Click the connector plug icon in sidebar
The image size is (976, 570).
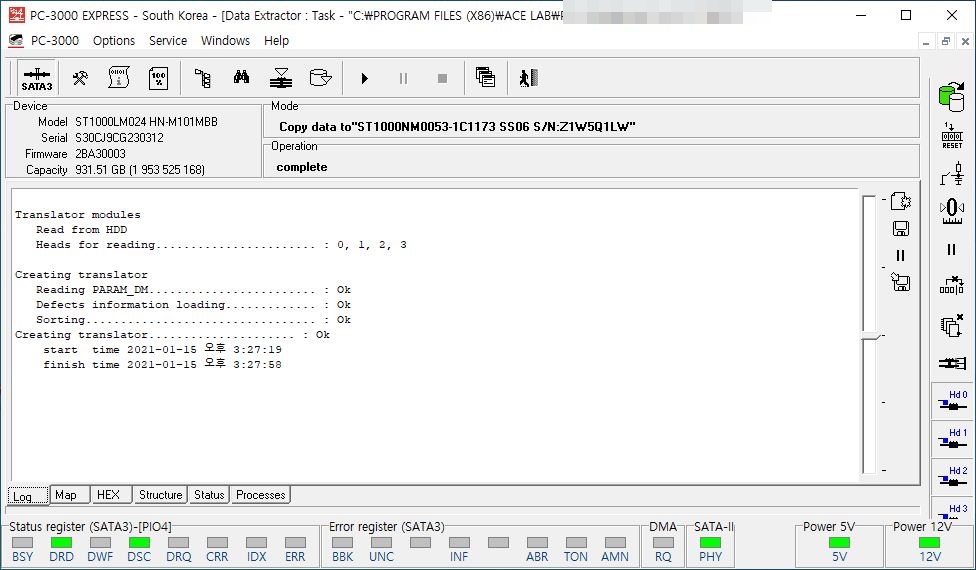coord(951,363)
